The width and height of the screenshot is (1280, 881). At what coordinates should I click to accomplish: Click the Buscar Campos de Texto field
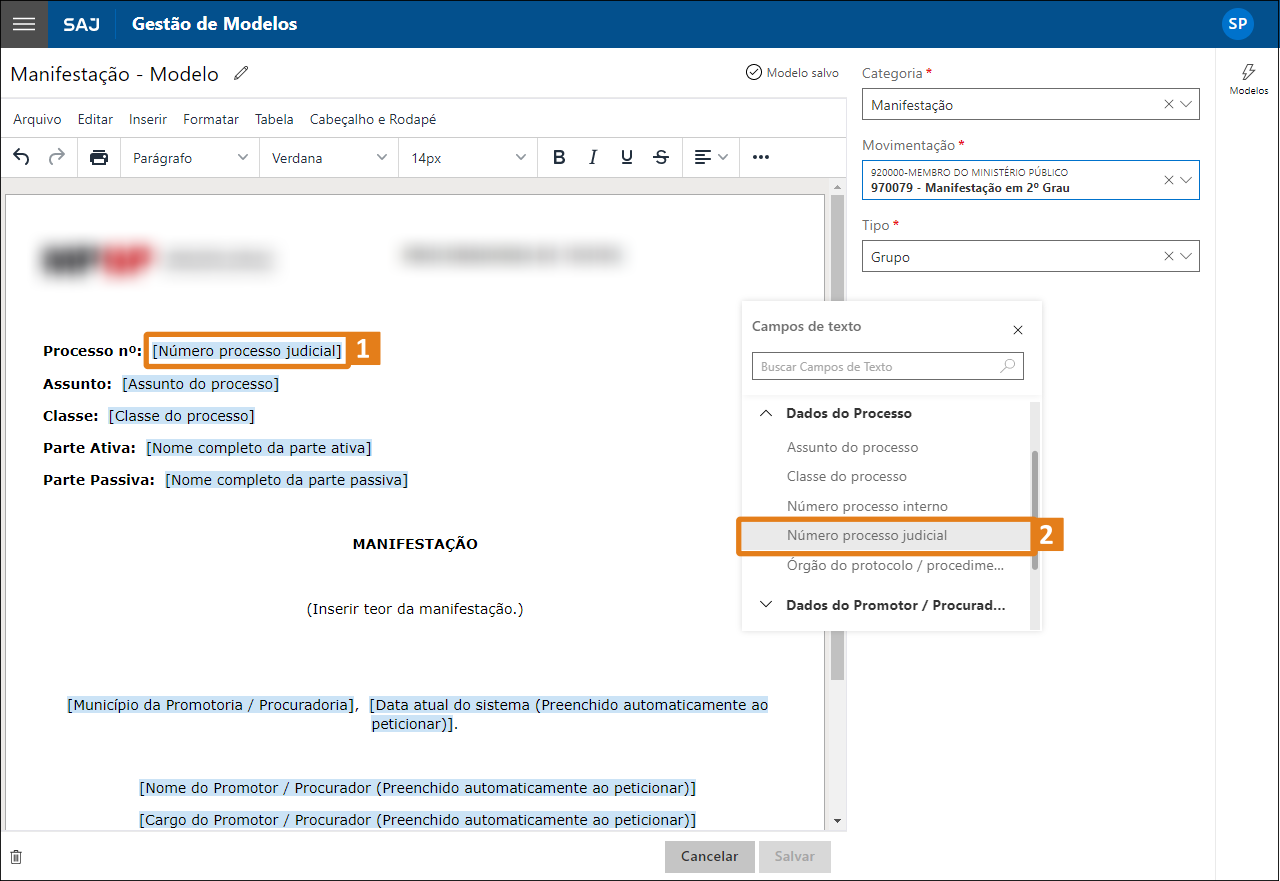click(878, 367)
